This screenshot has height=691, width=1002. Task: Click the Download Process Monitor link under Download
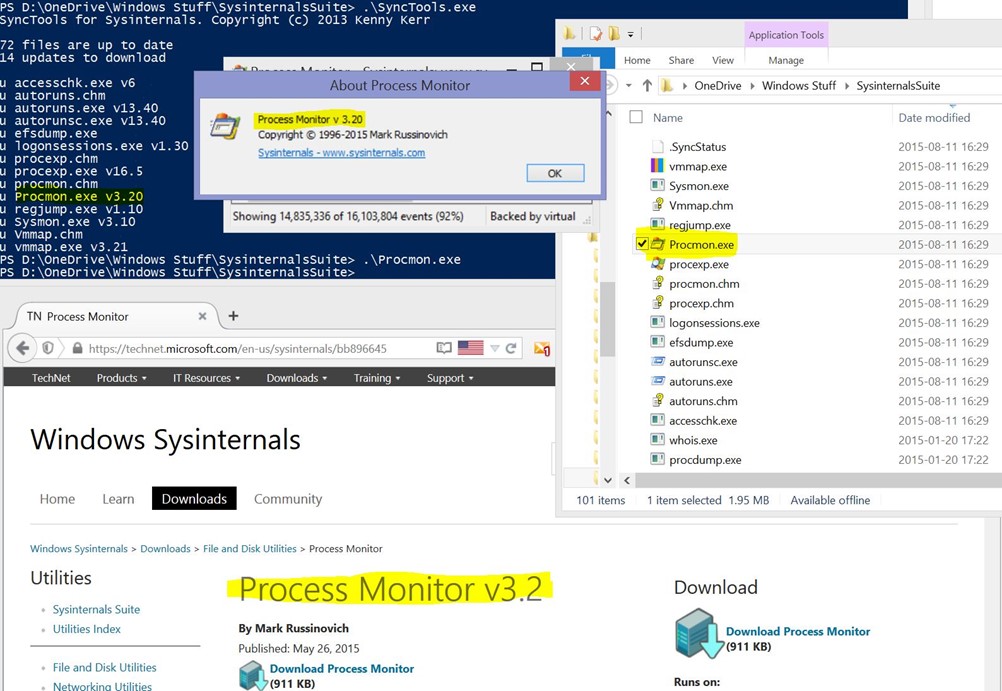798,632
